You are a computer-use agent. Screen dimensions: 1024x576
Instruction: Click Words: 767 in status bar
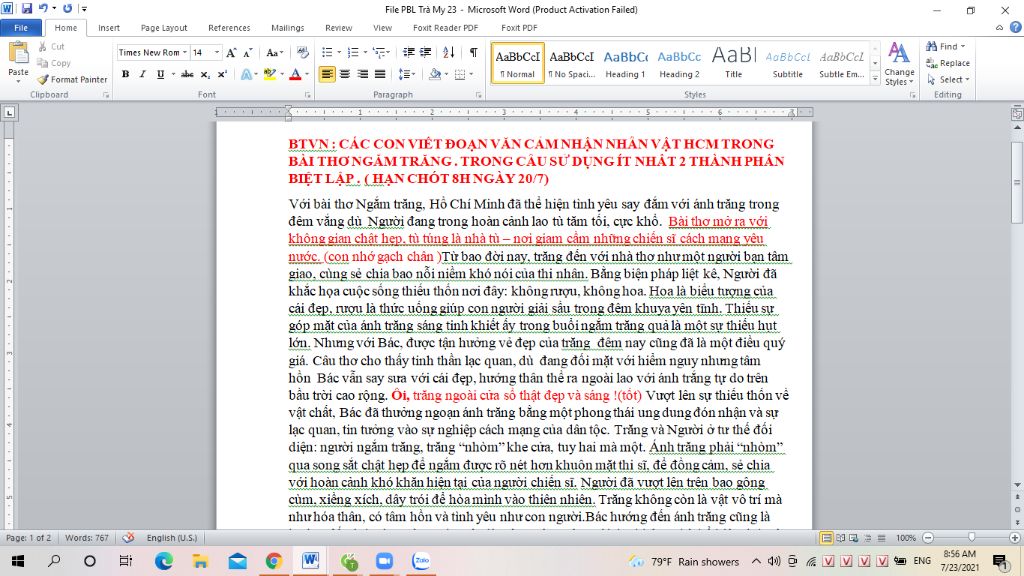tap(86, 537)
